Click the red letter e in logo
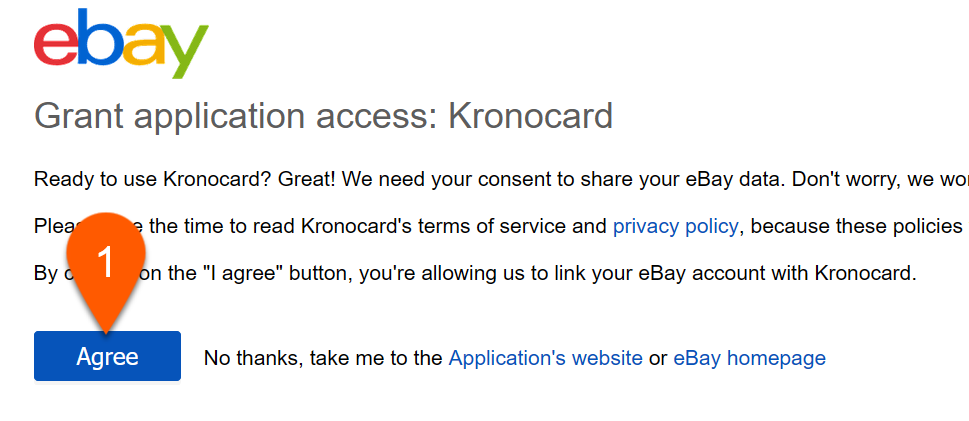969x421 pixels. (x=56, y=45)
